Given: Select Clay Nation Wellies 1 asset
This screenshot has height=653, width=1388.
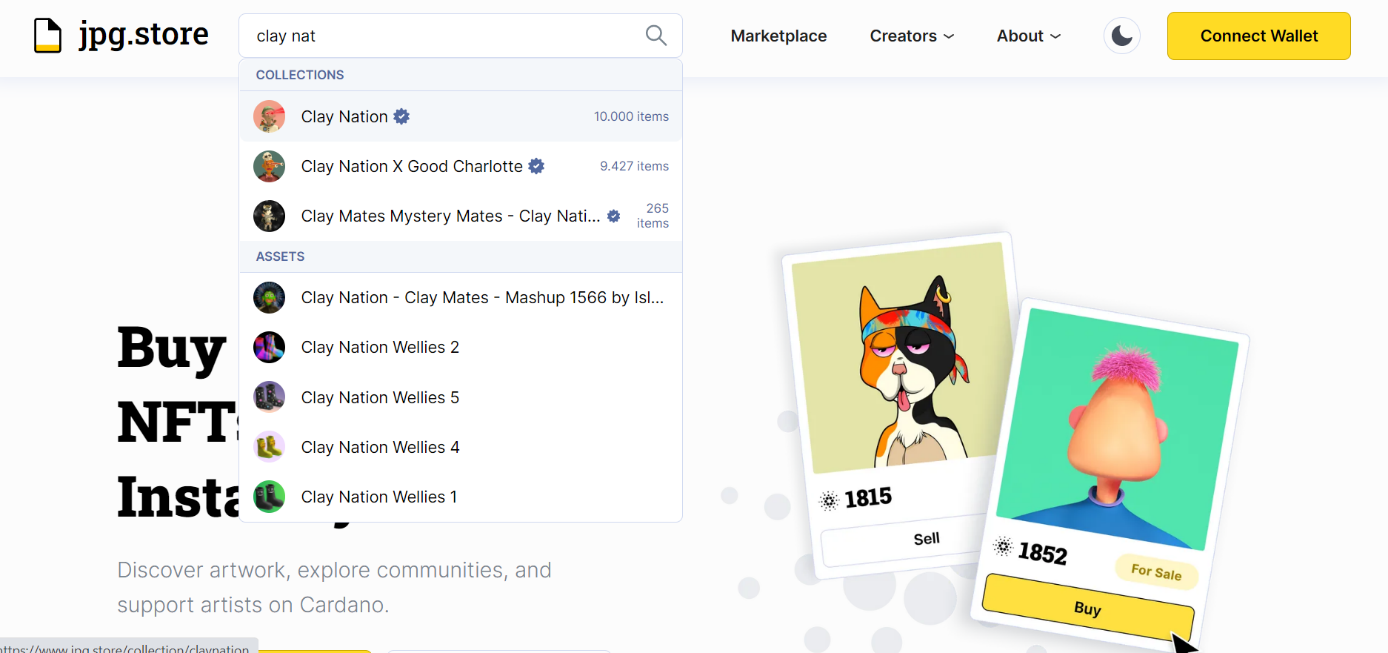Looking at the screenshot, I should pos(460,497).
